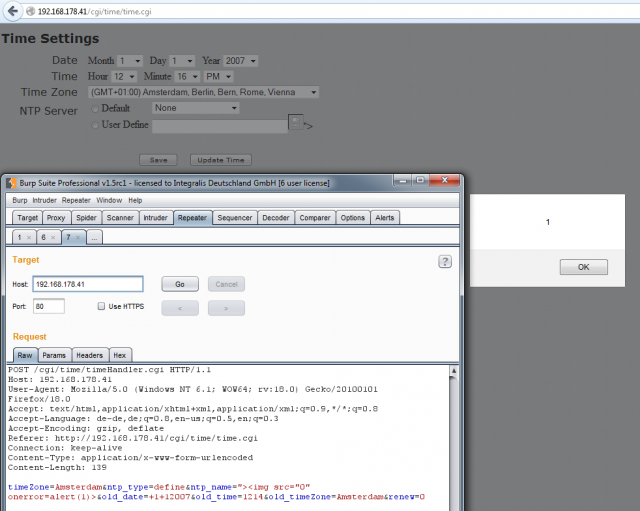The height and width of the screenshot is (511, 640).
Task: Click the POST /cgi/time/timeHandler.cgi request line
Action: (109, 370)
